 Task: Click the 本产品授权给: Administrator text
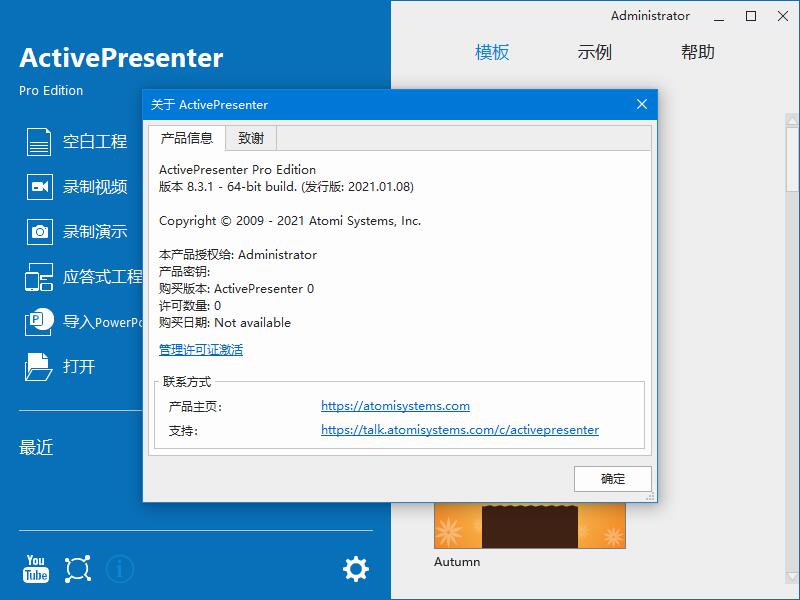238,255
